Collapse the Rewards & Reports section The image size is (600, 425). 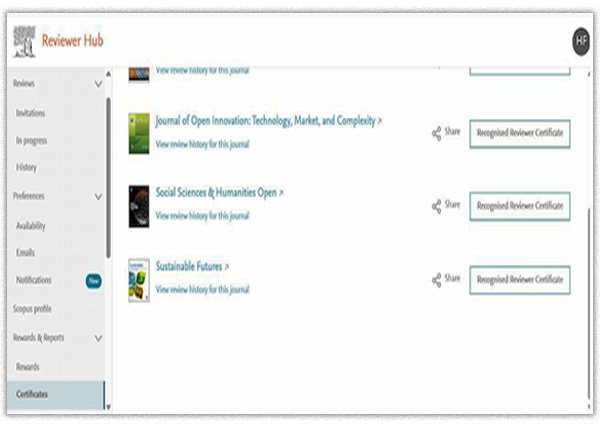(x=97, y=338)
